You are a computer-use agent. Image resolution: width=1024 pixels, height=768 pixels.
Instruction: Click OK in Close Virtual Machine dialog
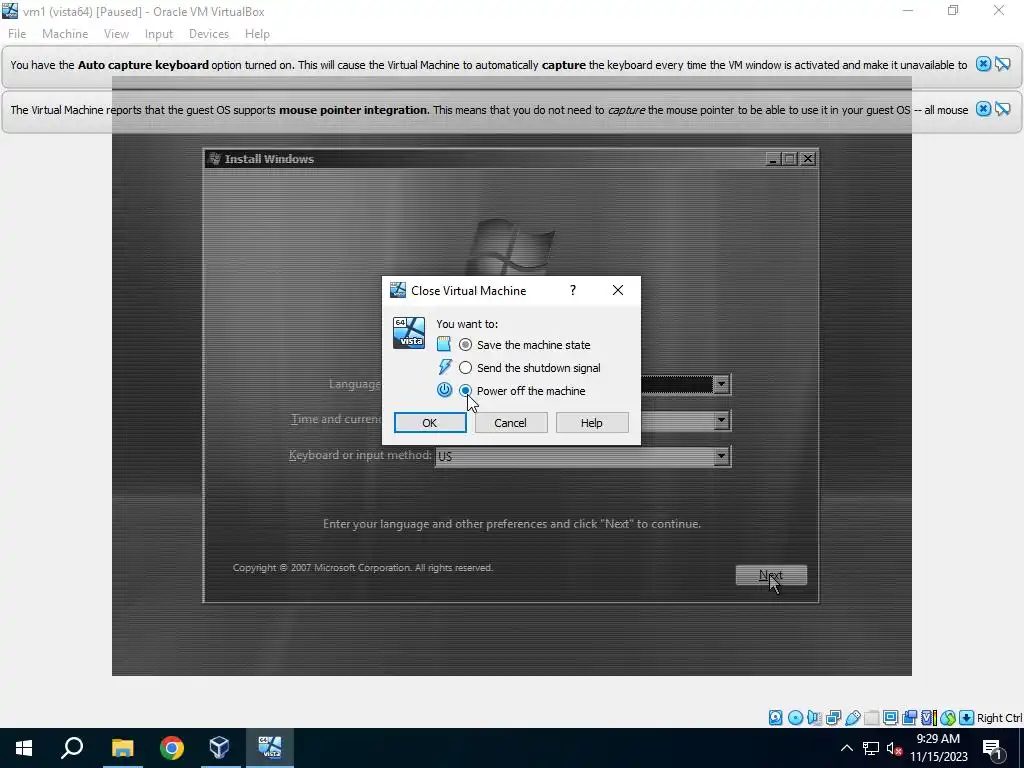(430, 423)
